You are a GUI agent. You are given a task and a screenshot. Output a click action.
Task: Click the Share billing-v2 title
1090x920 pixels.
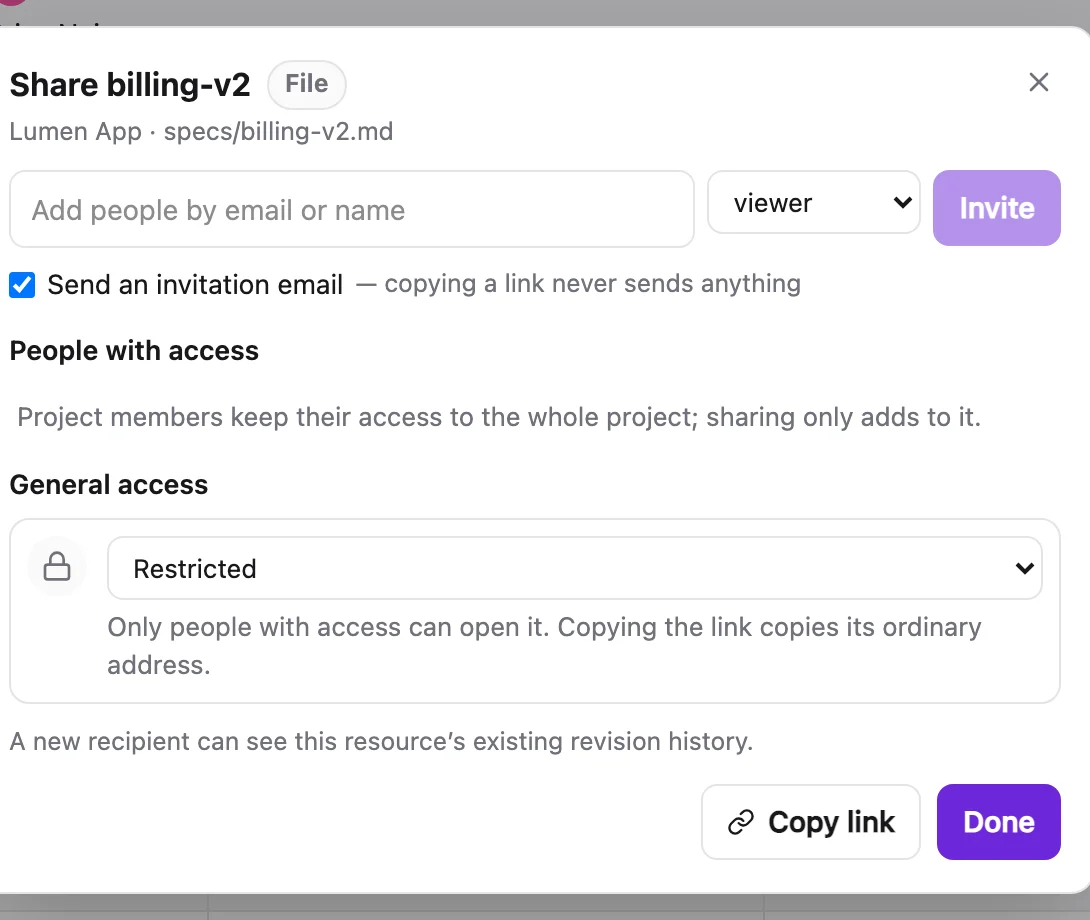click(130, 85)
